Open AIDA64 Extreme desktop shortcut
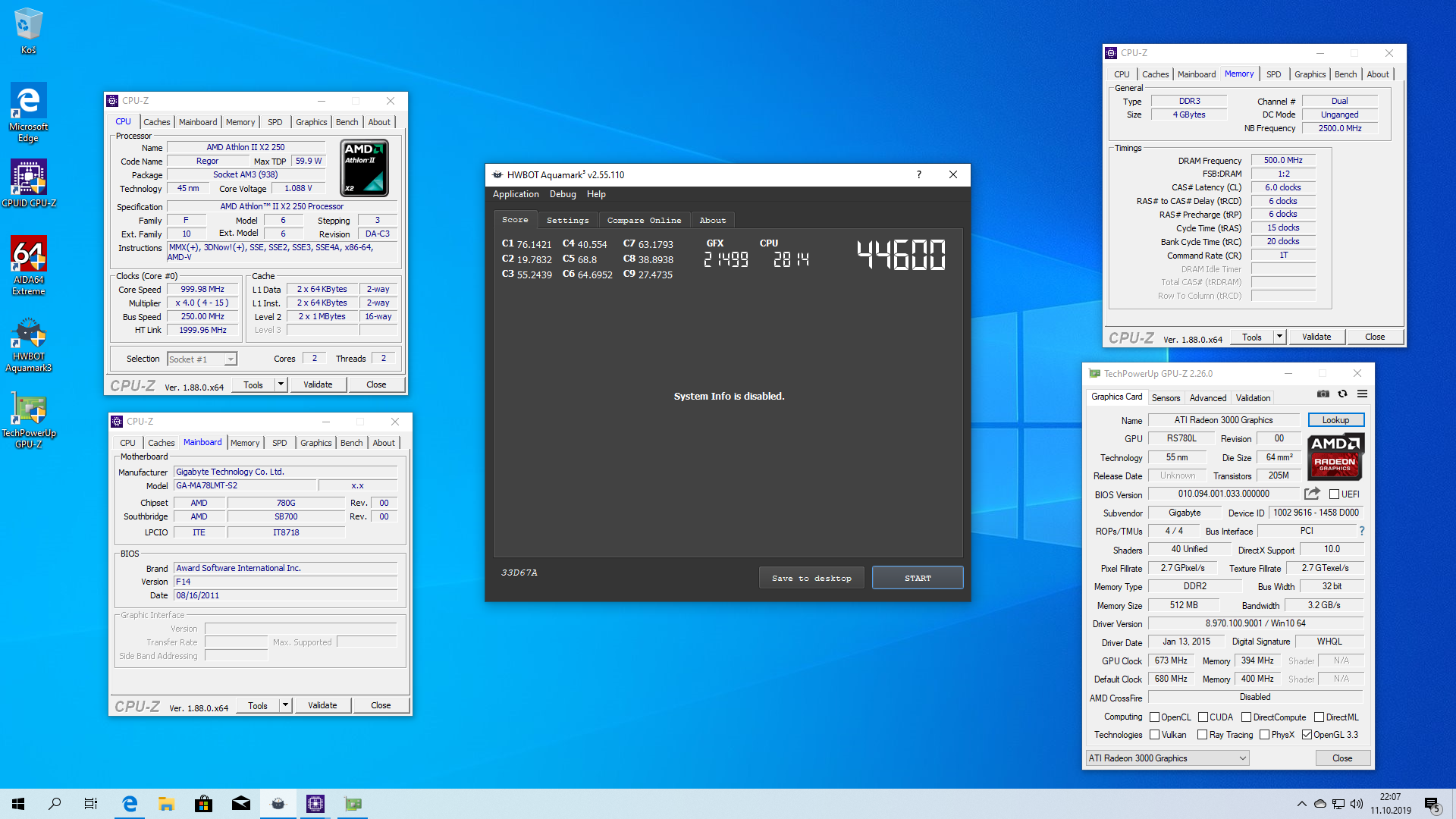Screen dimensions: 1456x819 click(x=28, y=265)
